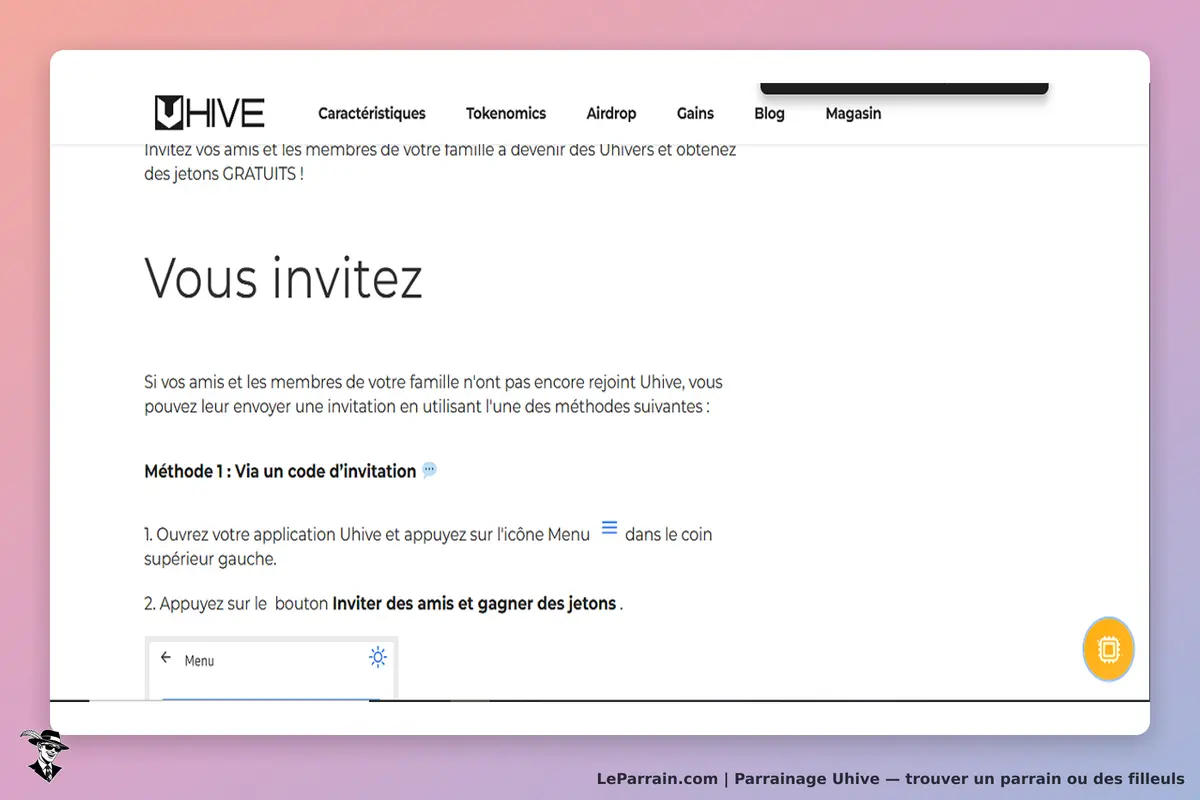The width and height of the screenshot is (1200, 800).
Task: Click the dark bar at top right of header
Action: 904,89
